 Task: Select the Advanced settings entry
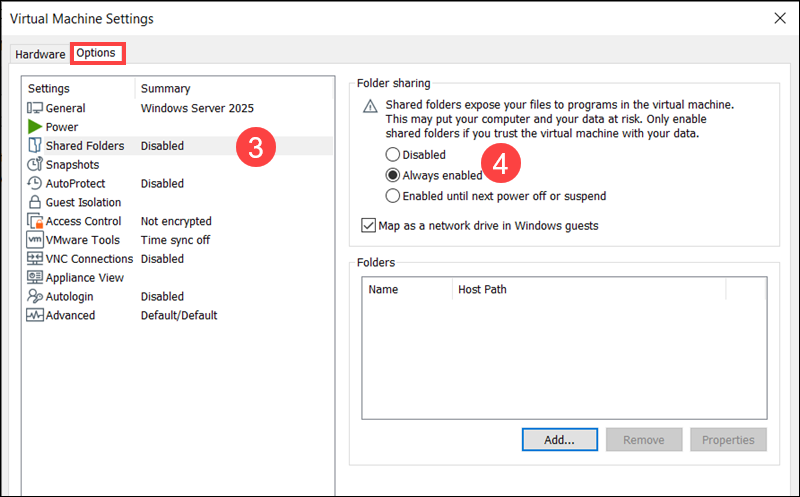pyautogui.click(x=70, y=315)
